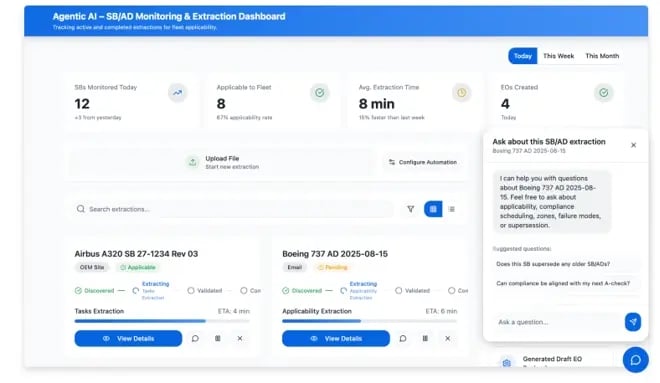Select the This Month tab
The image size is (660, 383).
click(x=602, y=56)
